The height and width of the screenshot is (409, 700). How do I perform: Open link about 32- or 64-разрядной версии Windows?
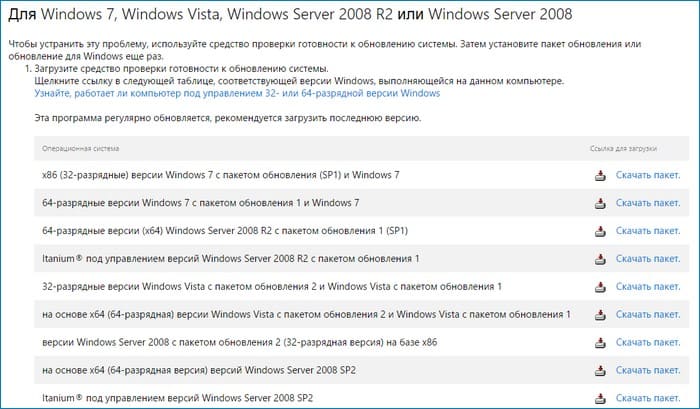(237, 93)
